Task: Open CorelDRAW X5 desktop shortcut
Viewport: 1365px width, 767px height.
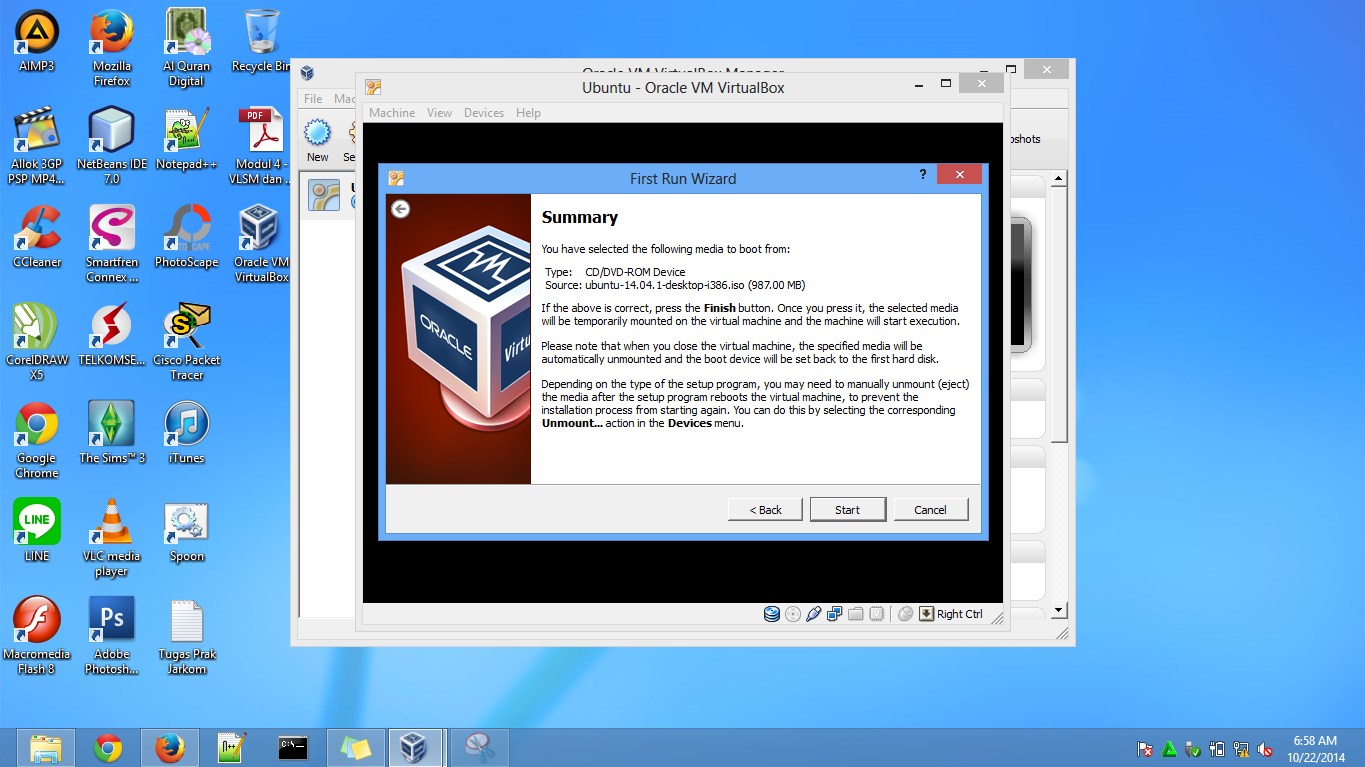Action: click(x=37, y=342)
